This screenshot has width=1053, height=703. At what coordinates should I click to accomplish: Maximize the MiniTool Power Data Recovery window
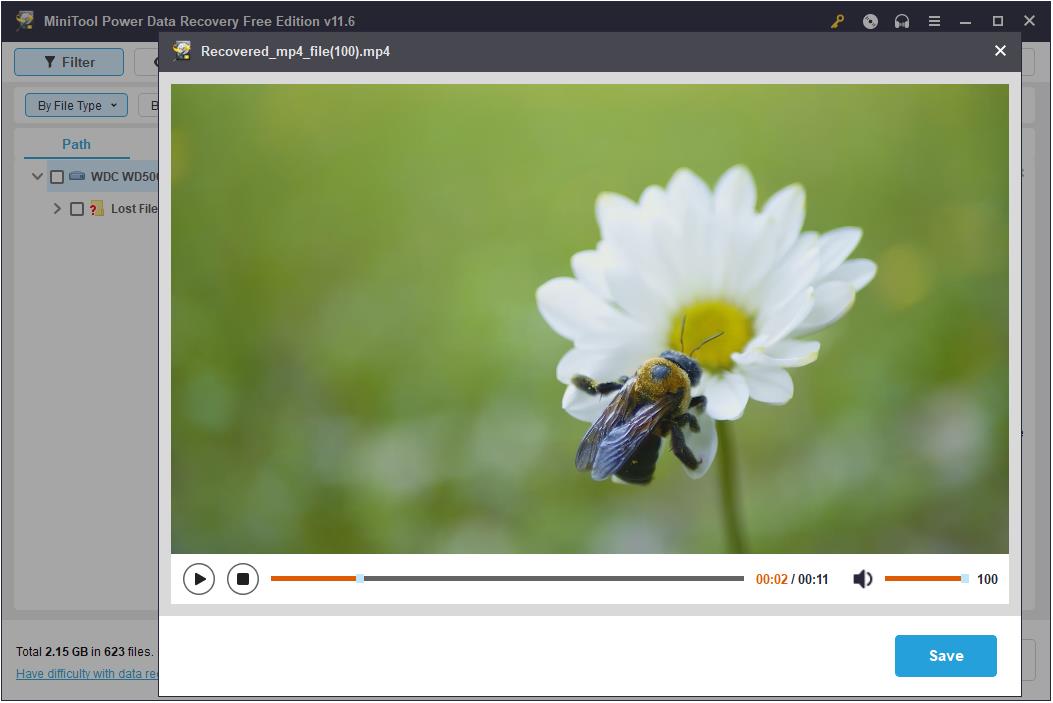pos(998,21)
